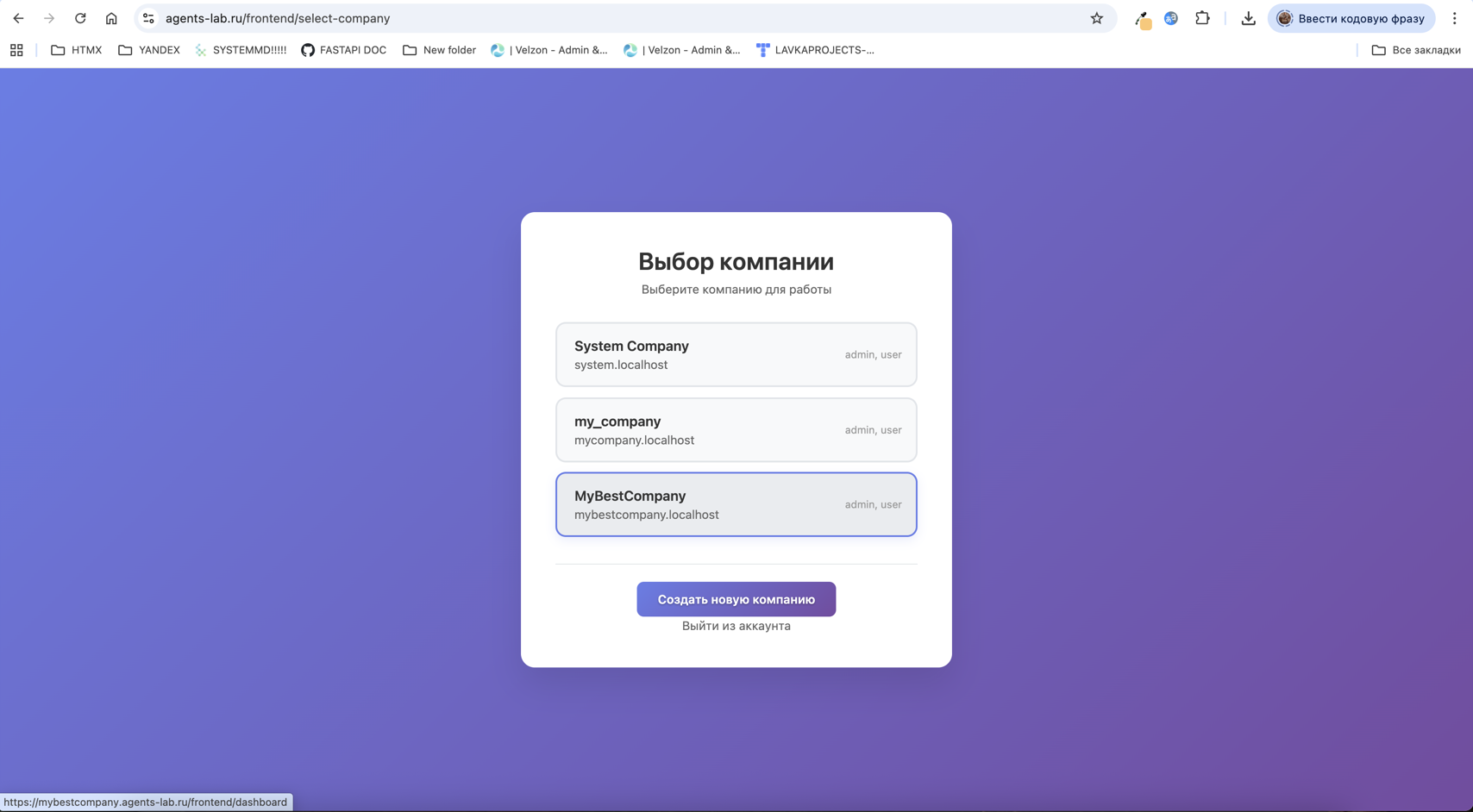Select the my_company workspace

(x=736, y=429)
